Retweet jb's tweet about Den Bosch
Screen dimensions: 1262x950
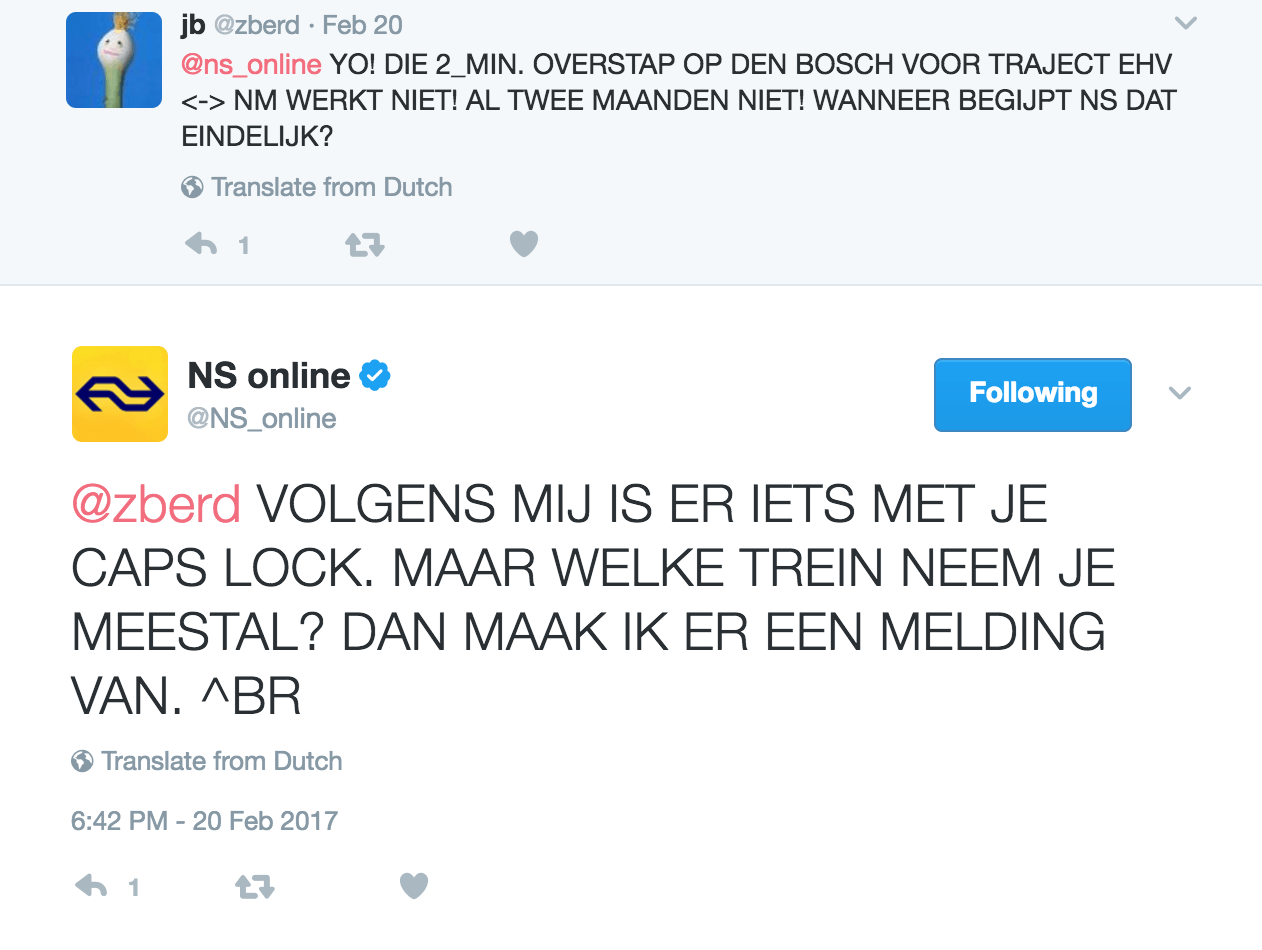click(x=365, y=244)
